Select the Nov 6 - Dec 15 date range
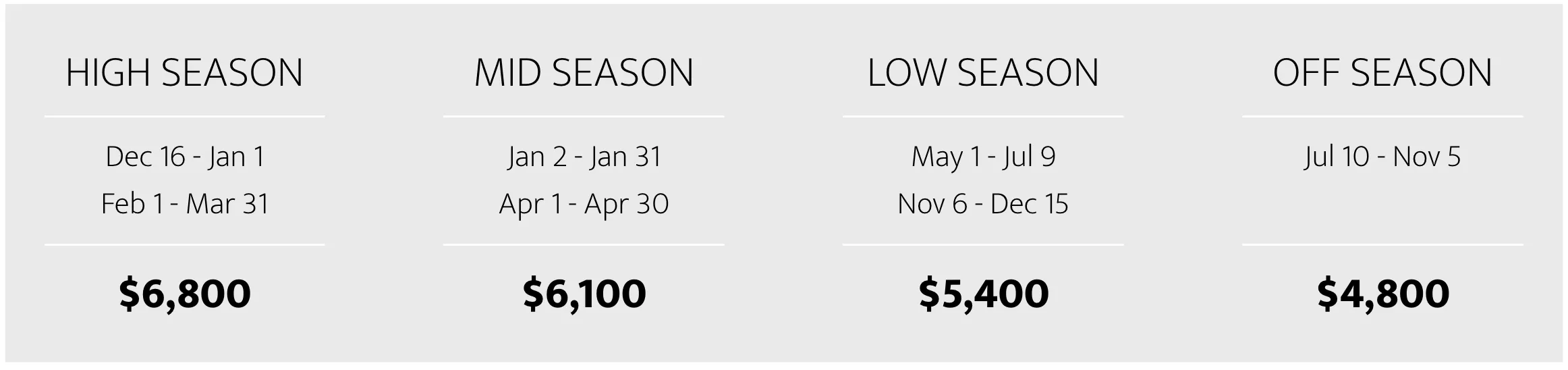The width and height of the screenshot is (1568, 370). pyautogui.click(x=983, y=204)
